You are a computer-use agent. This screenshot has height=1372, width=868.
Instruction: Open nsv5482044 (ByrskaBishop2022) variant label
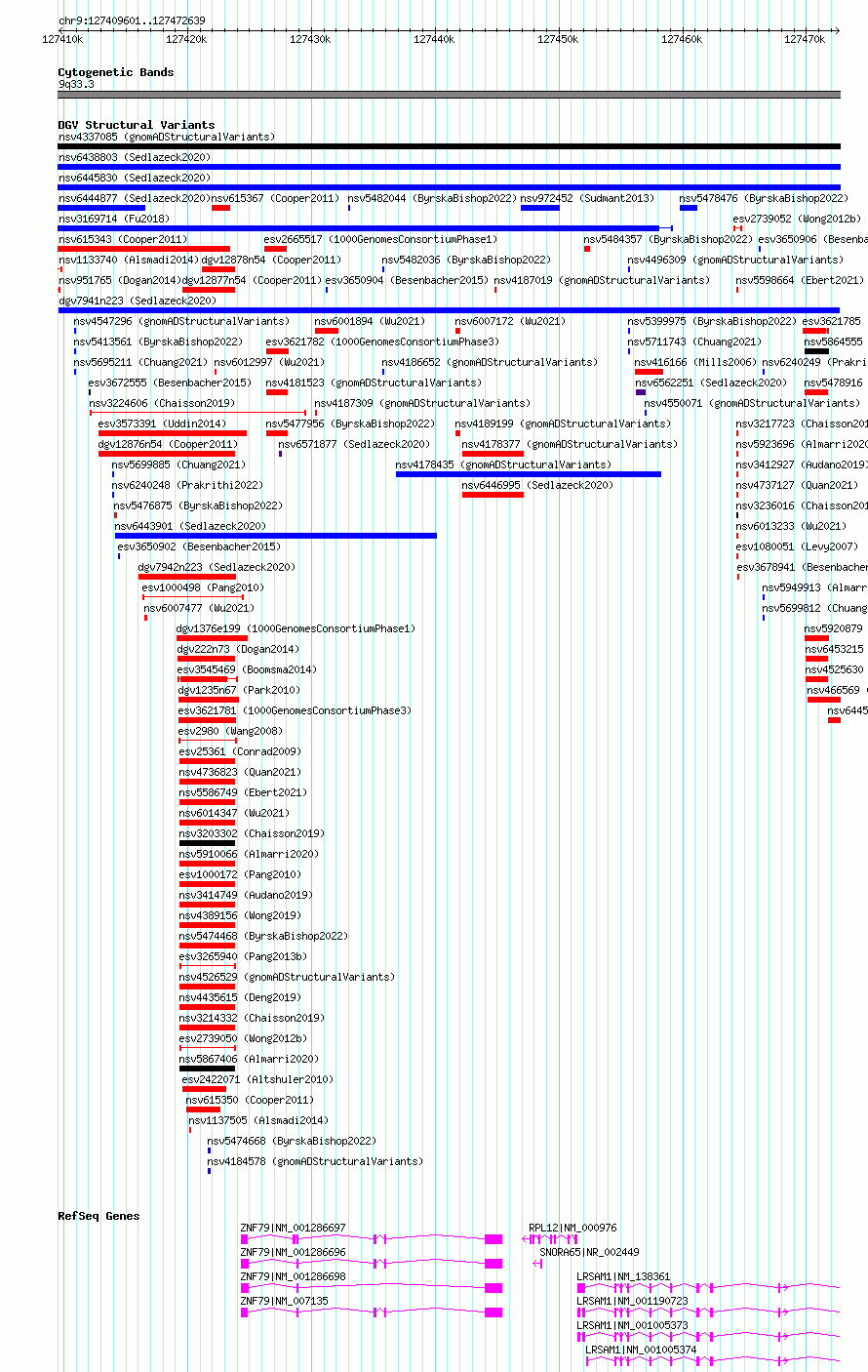(x=432, y=198)
